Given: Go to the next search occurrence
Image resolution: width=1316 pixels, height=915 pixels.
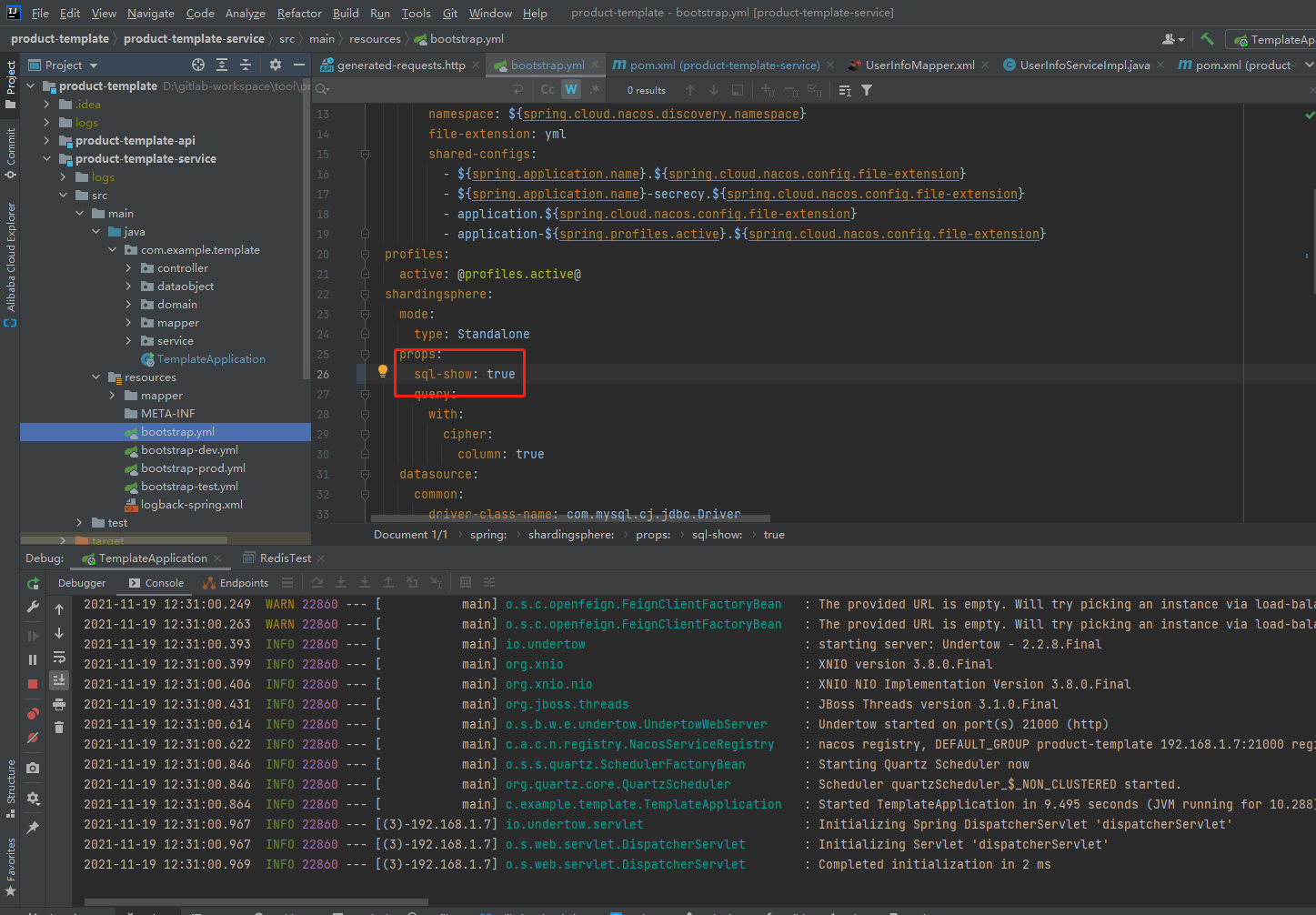Looking at the screenshot, I should coord(714,90).
